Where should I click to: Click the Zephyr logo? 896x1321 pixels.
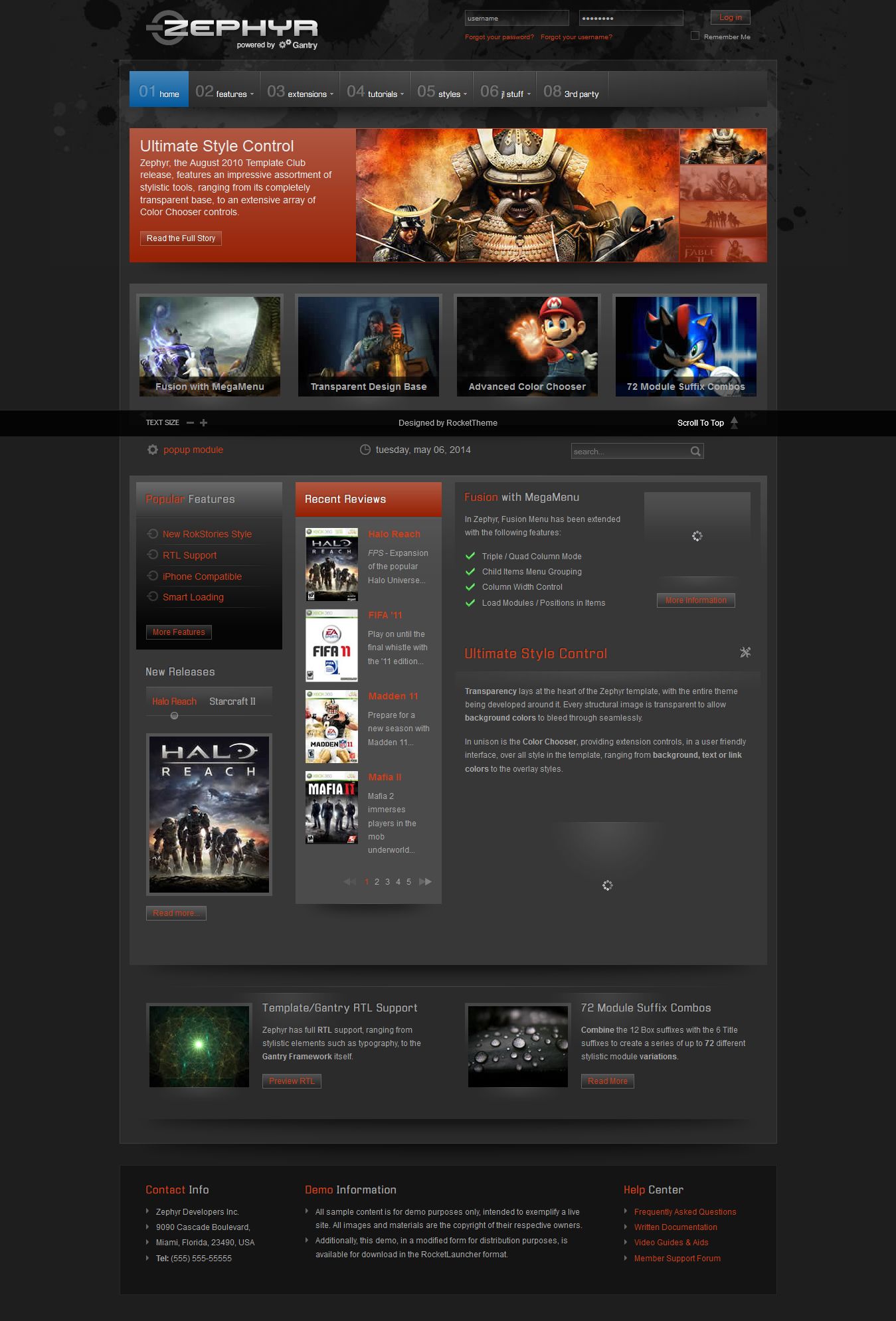(232, 29)
